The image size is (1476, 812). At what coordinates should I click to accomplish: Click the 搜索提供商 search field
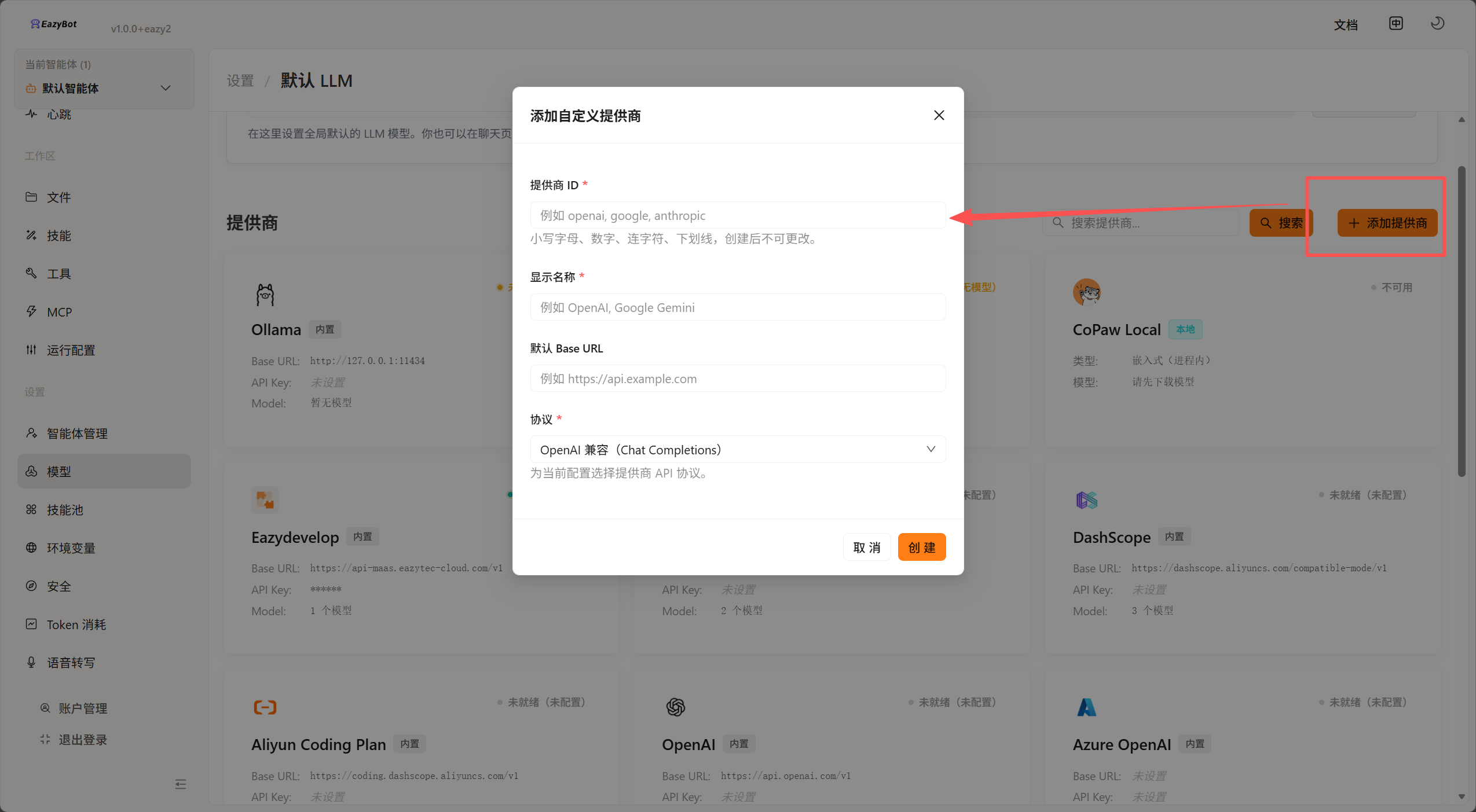click(1141, 223)
